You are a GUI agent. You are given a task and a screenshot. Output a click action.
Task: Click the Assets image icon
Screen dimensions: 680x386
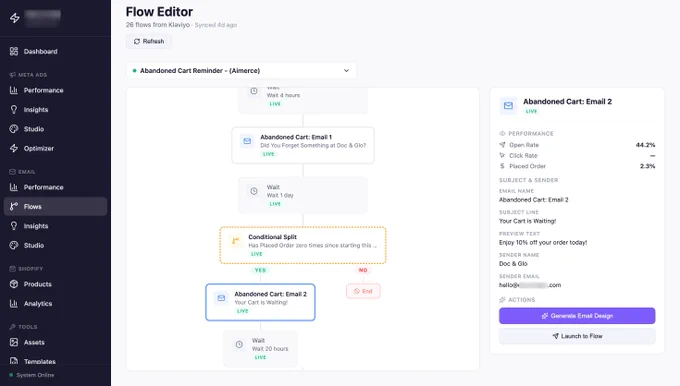pos(14,342)
